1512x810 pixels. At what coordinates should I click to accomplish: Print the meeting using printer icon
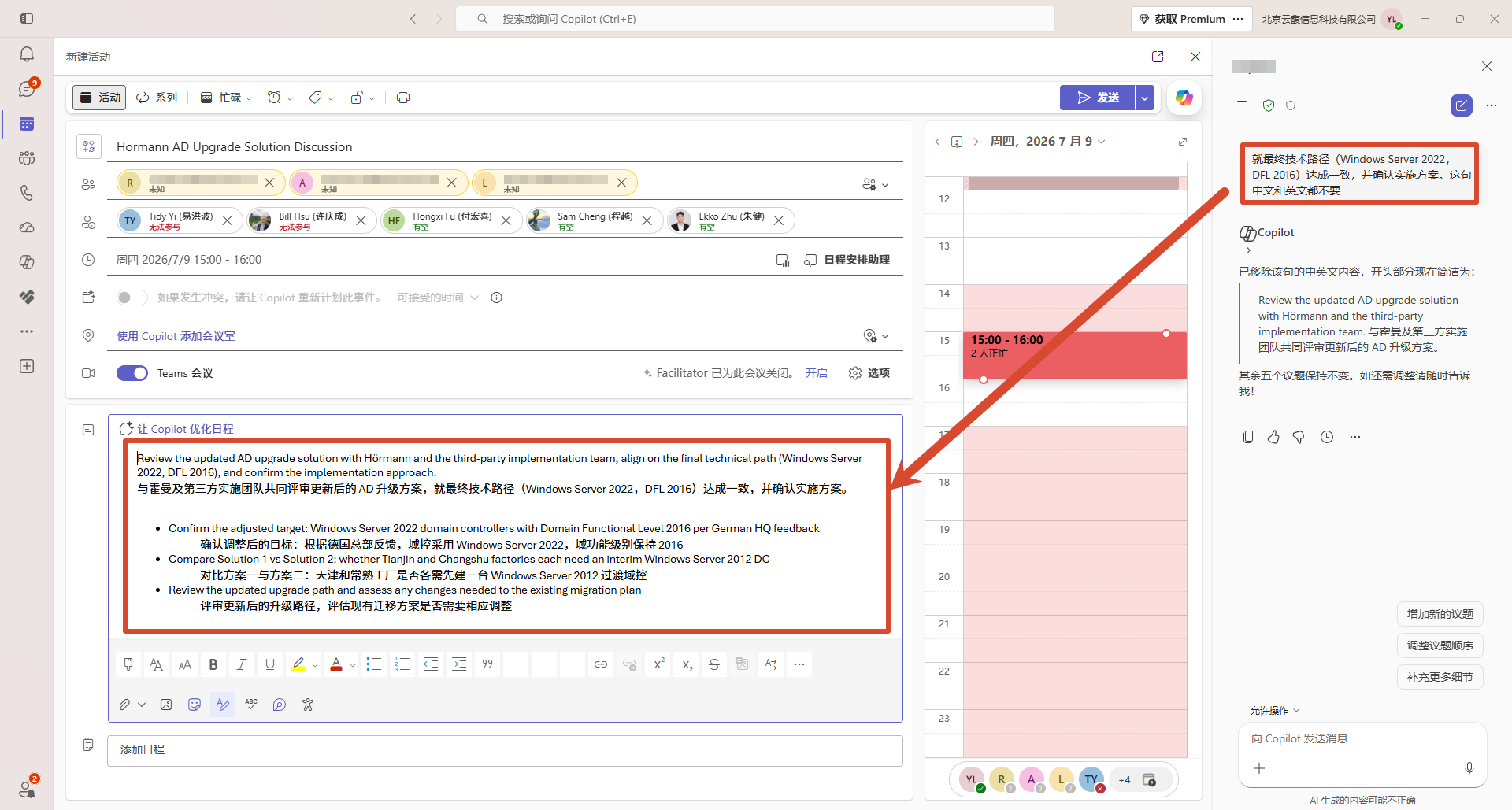[x=403, y=98]
